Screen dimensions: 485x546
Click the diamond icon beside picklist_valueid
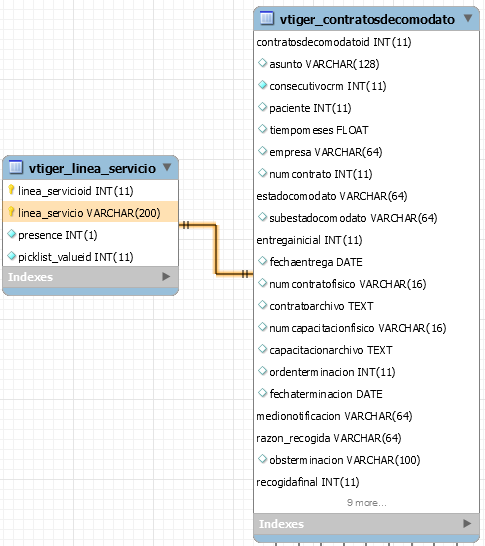pyautogui.click(x=11, y=256)
